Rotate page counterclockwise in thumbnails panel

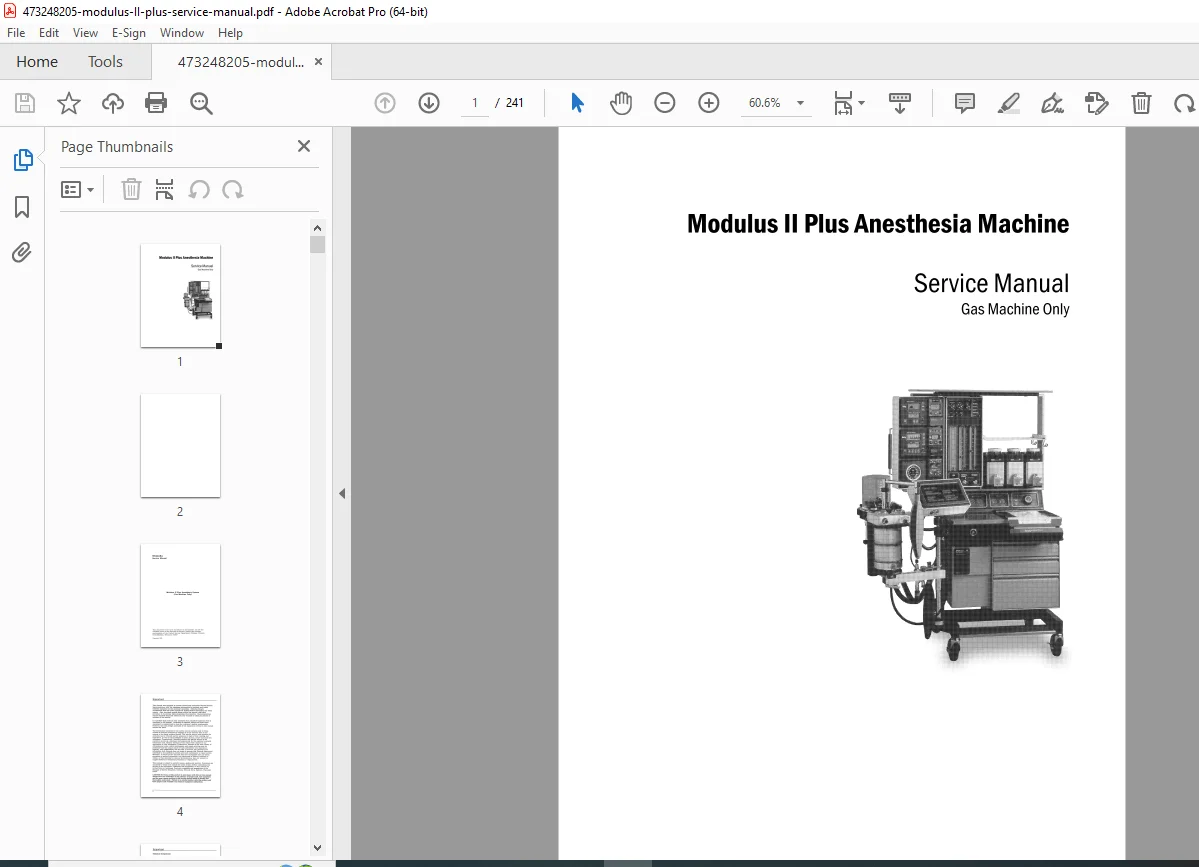(199, 190)
